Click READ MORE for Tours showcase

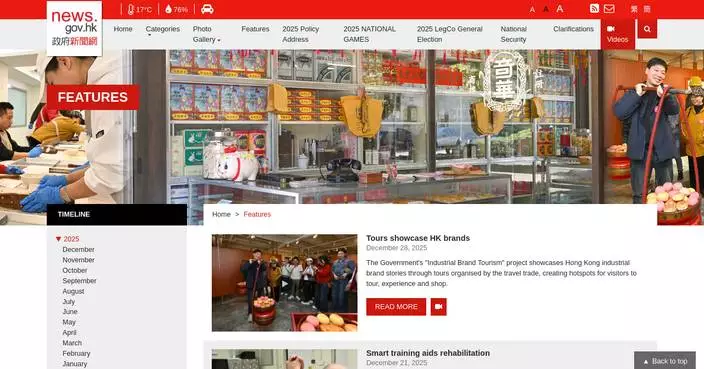click(396, 307)
